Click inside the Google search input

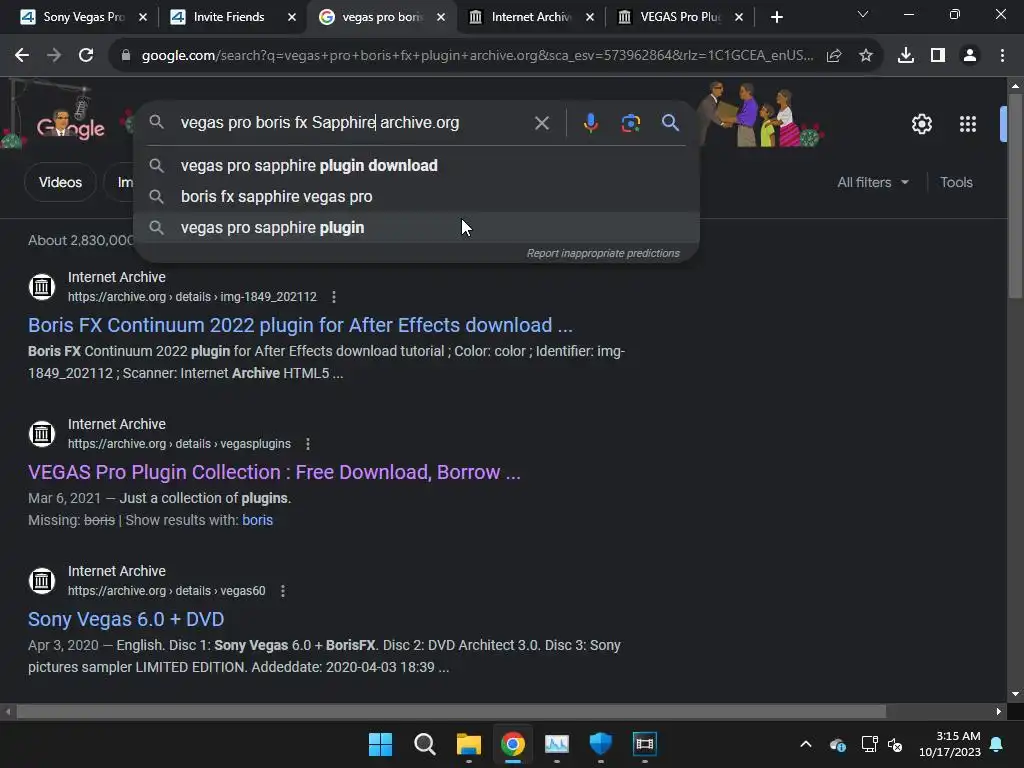coord(353,123)
